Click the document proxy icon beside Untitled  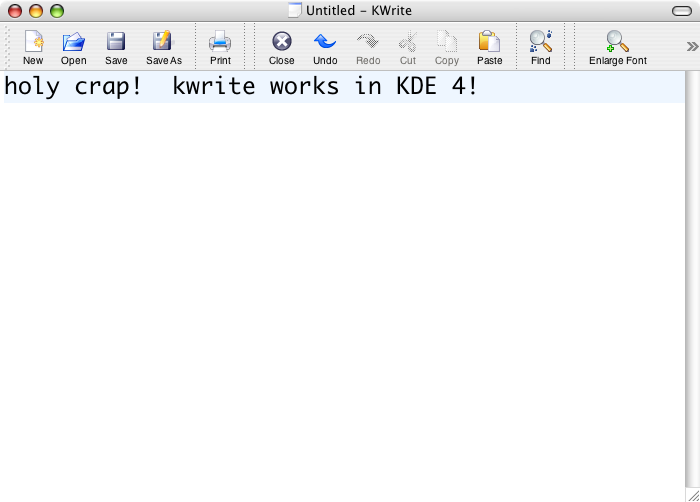[x=295, y=10]
